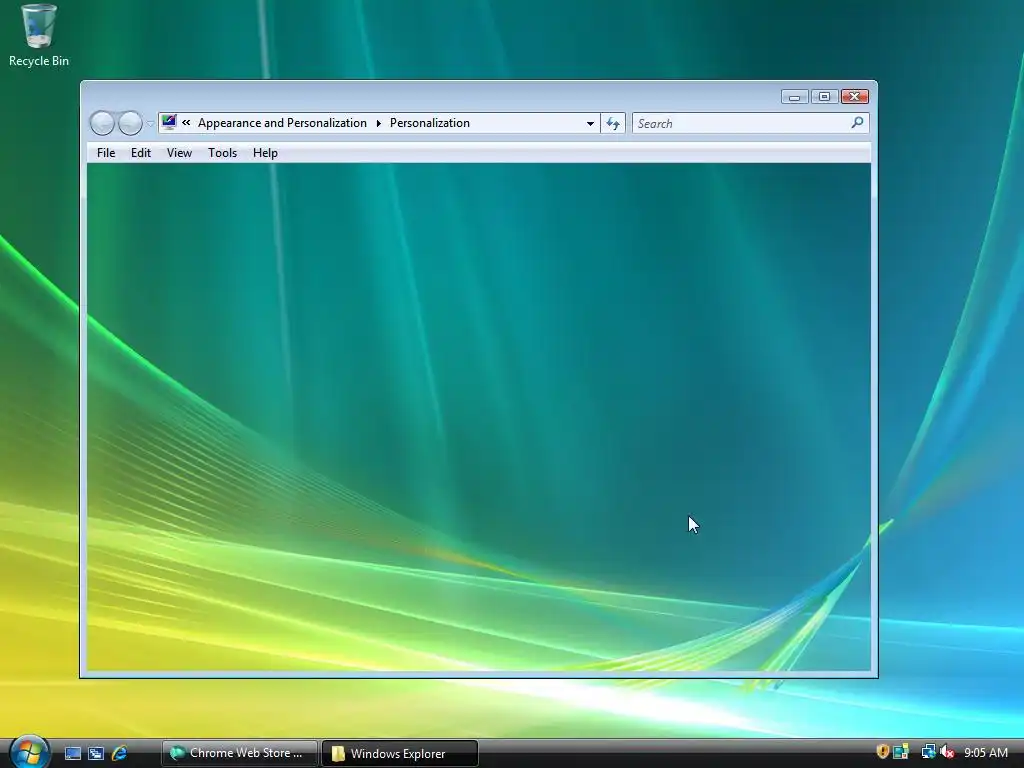1024x768 pixels.
Task: Expand arrow after Appearance and Personalization
Action: (378, 123)
